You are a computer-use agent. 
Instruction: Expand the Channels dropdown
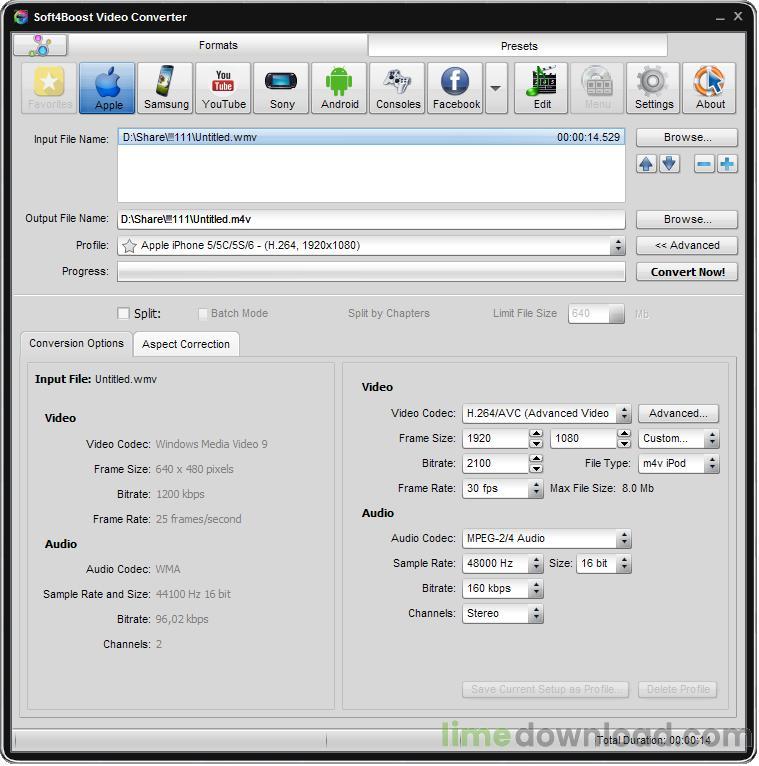[x=536, y=614]
